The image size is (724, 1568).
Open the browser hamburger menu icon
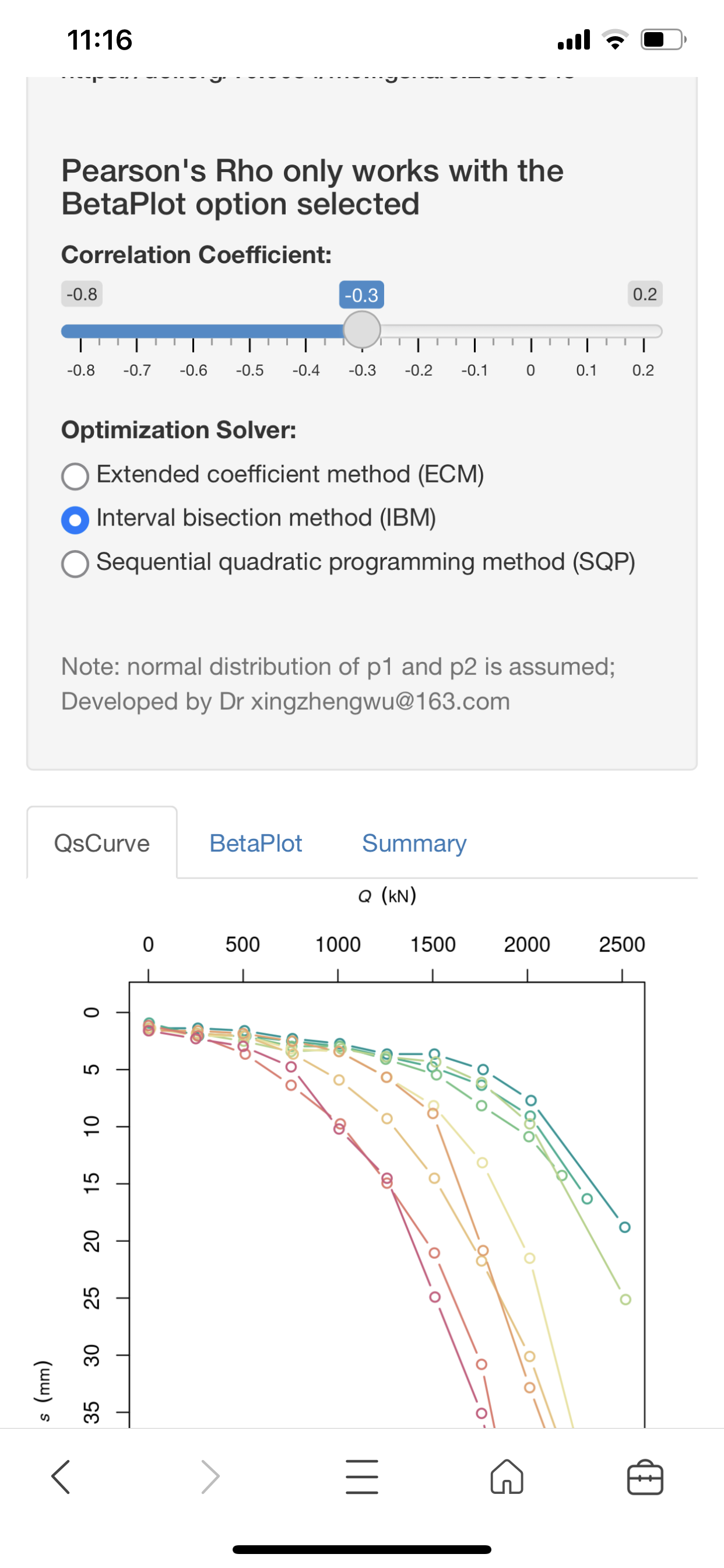point(361,1476)
